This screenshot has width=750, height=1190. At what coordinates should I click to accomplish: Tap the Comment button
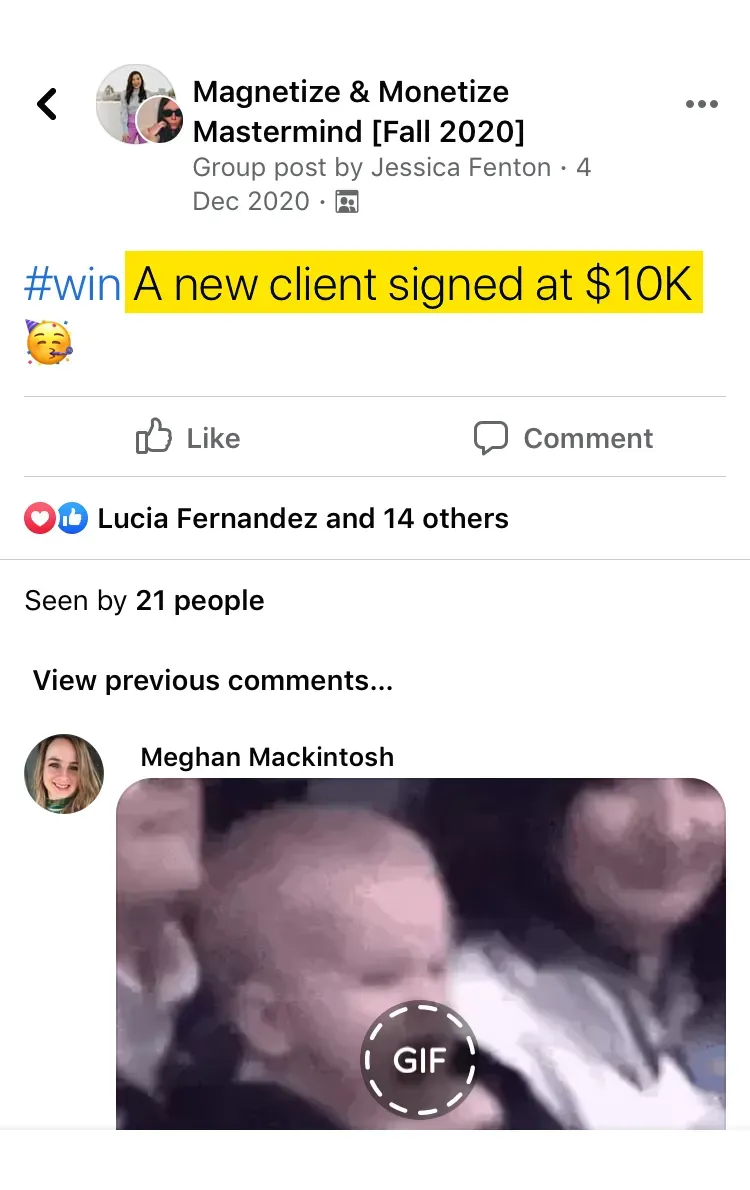pos(562,438)
